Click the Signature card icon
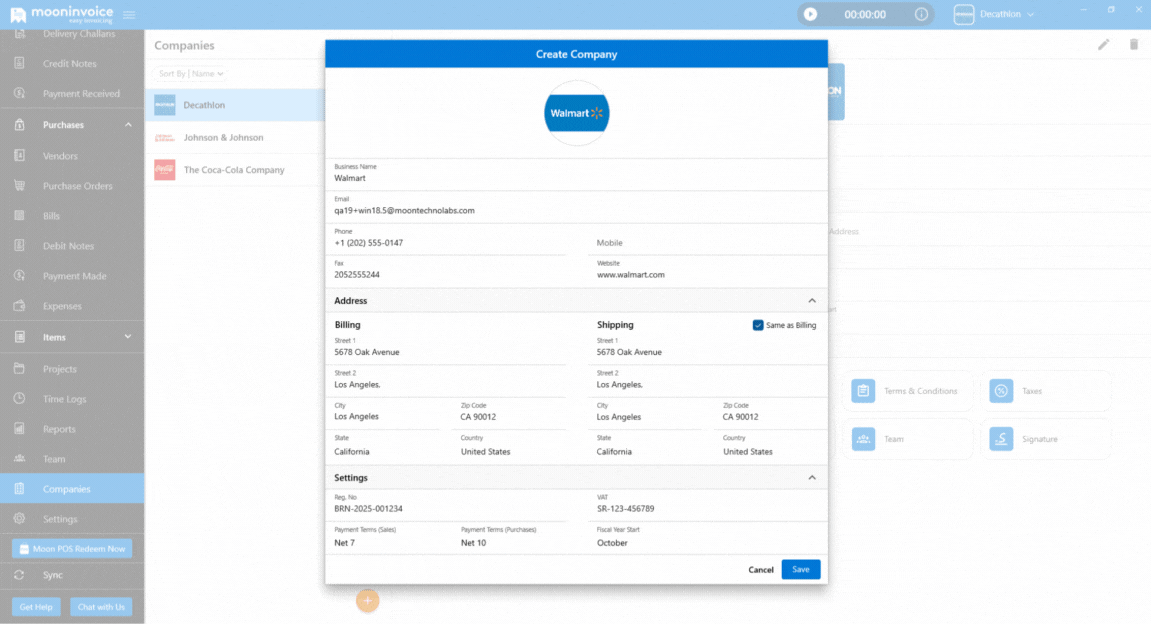1151x624 pixels. click(1001, 439)
